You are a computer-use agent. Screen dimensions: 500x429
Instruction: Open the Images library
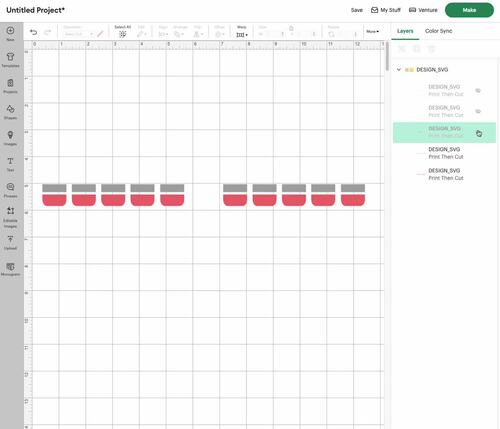point(10,138)
